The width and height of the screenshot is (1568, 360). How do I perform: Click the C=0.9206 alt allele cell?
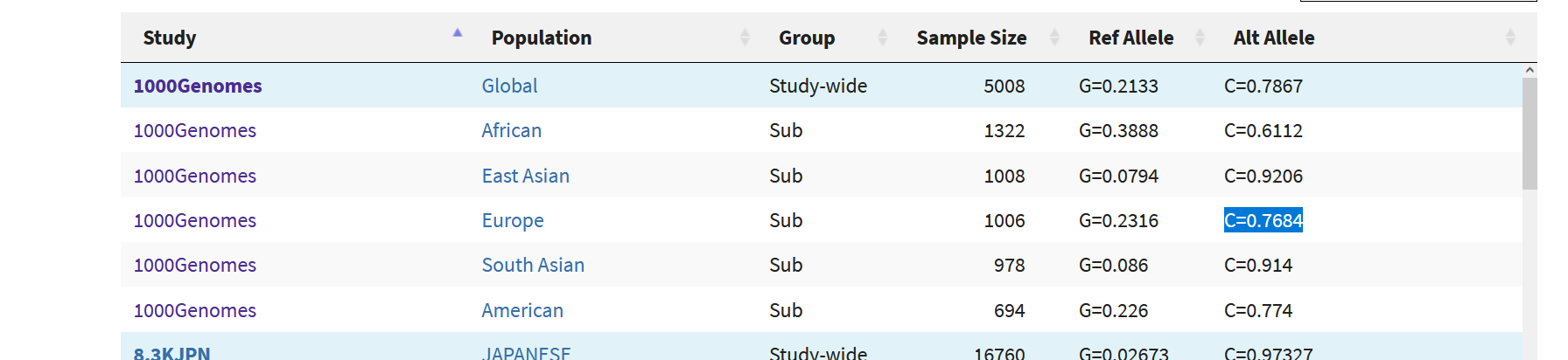(x=1263, y=176)
